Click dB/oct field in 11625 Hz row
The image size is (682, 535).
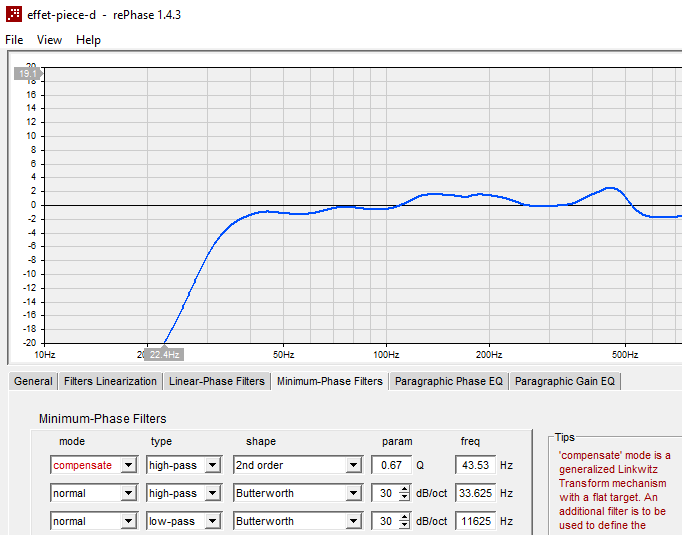tap(386, 521)
